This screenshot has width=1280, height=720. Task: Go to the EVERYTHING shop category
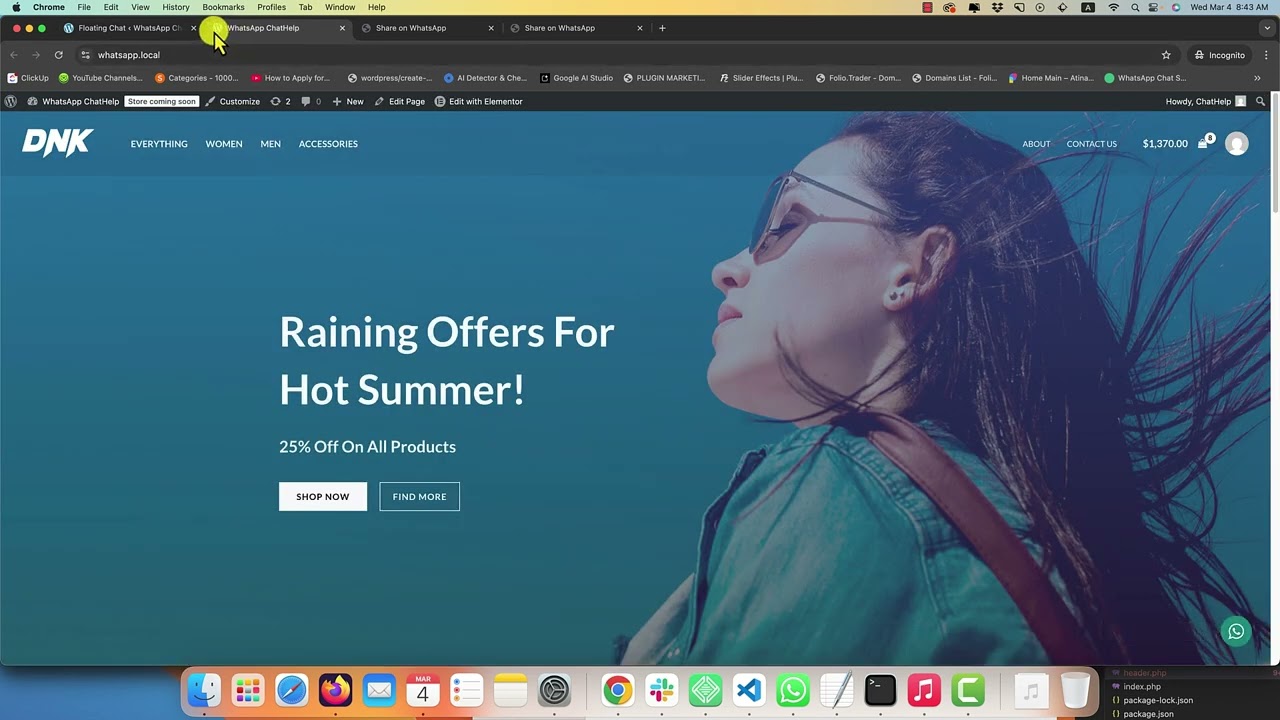point(159,144)
